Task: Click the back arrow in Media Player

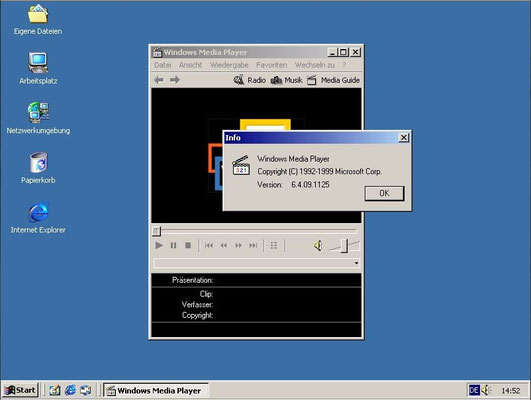Action: point(159,80)
